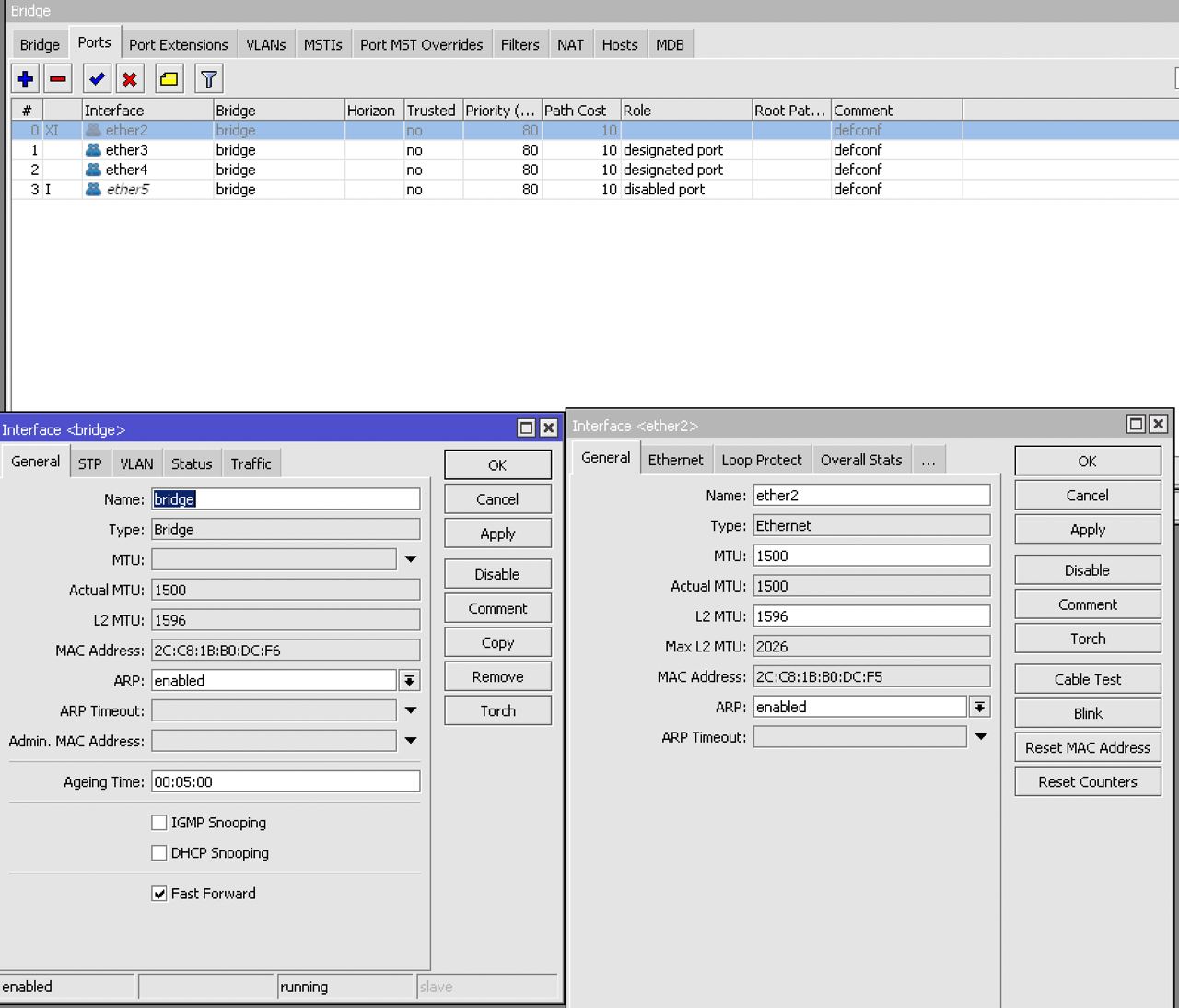
Task: Open Loop Protect tab in ether2 dialog
Action: coord(762,460)
